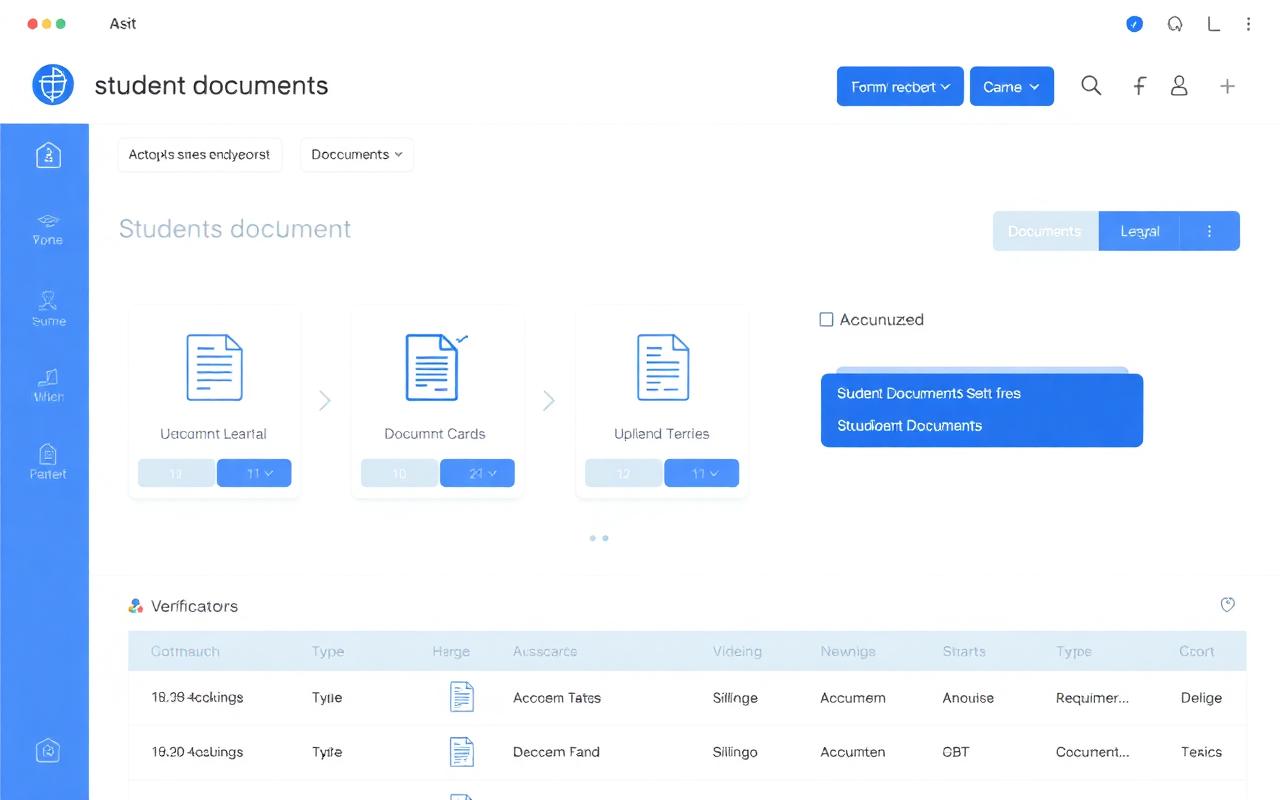Expand the Came dropdown button
The height and width of the screenshot is (800, 1280).
pos(1012,87)
